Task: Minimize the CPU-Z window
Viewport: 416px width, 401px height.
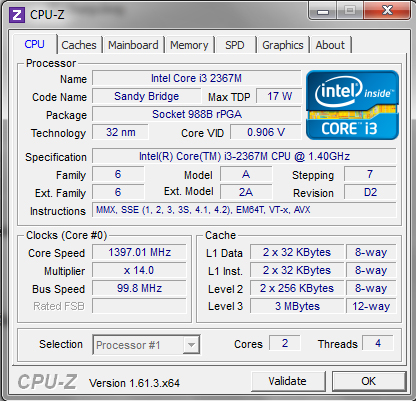Action: (323, 11)
